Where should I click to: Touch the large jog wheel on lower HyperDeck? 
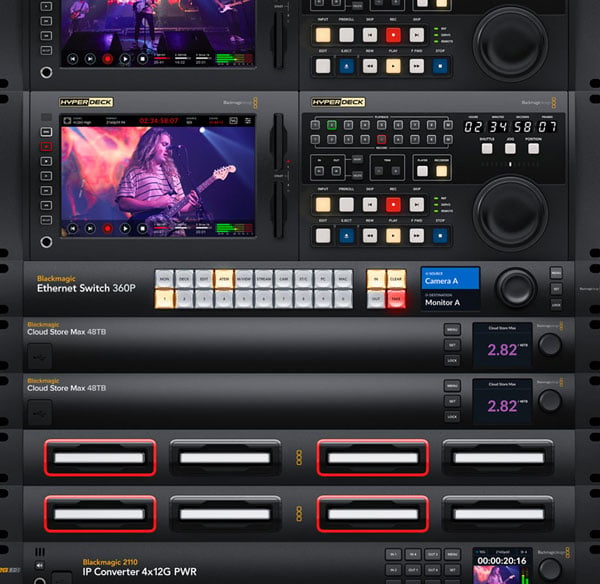pos(510,214)
